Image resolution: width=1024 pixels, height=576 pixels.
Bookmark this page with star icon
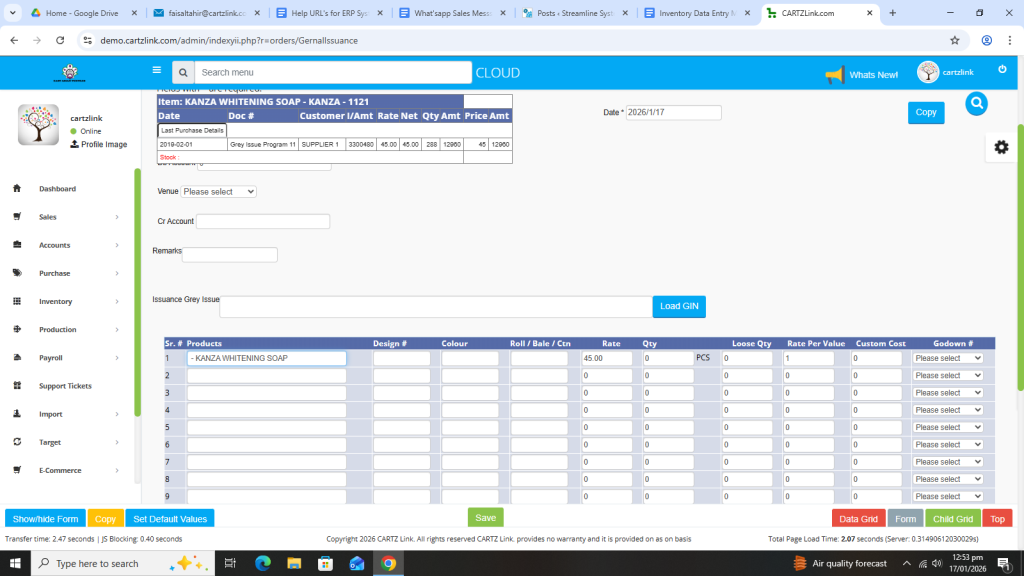[955, 40]
